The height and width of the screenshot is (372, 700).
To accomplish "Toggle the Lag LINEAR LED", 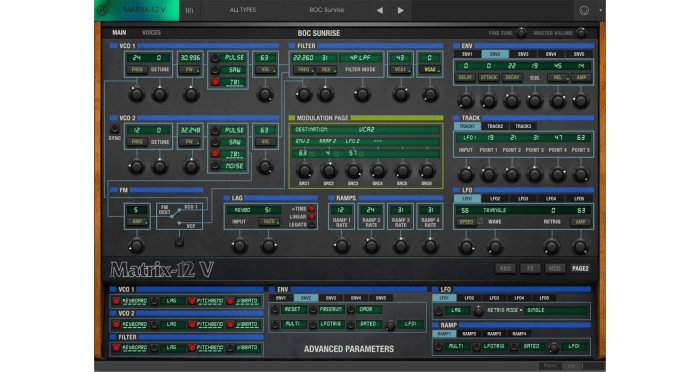I will point(312,217).
